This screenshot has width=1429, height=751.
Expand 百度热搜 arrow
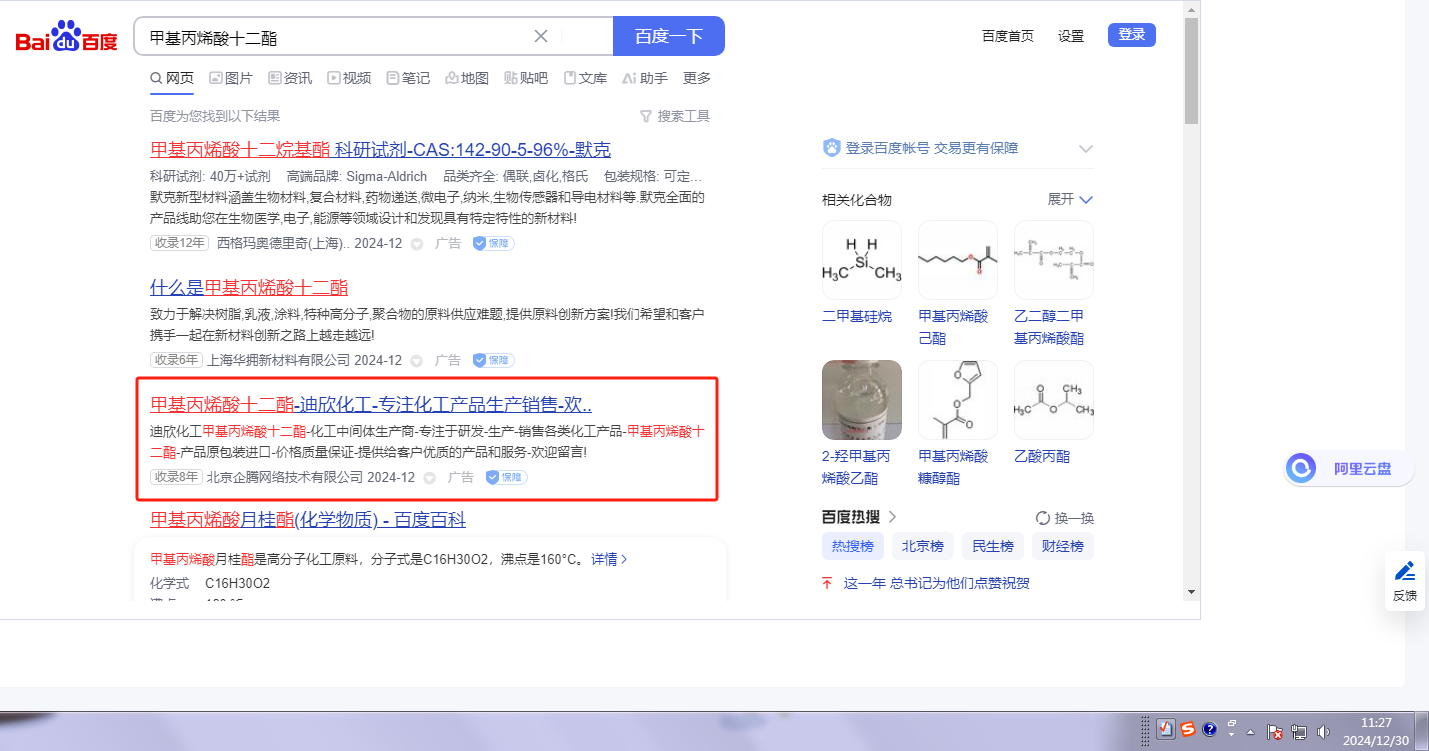tap(893, 517)
